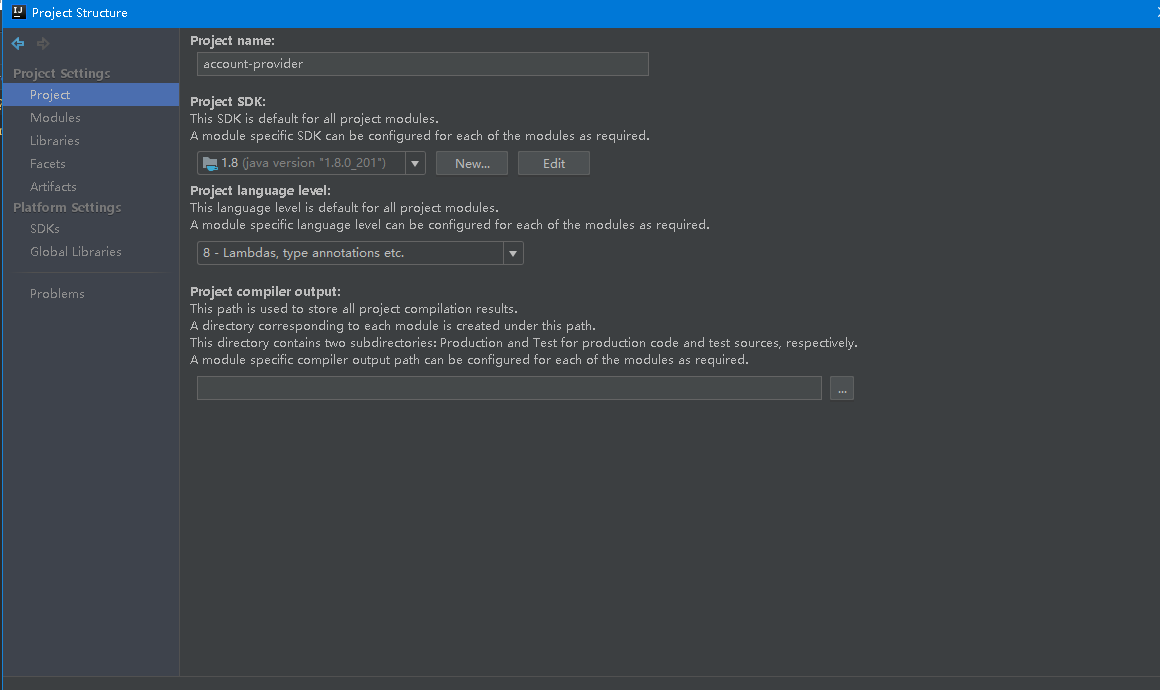Click the Edit button next to New

click(553, 162)
